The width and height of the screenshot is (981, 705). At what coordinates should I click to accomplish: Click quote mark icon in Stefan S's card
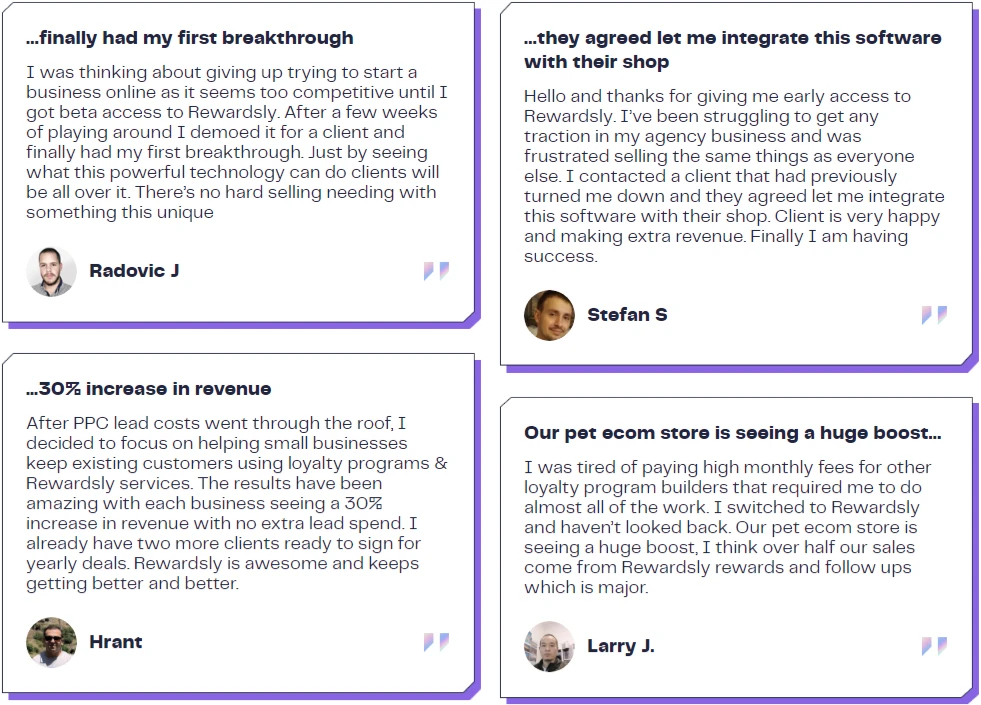pos(934,315)
